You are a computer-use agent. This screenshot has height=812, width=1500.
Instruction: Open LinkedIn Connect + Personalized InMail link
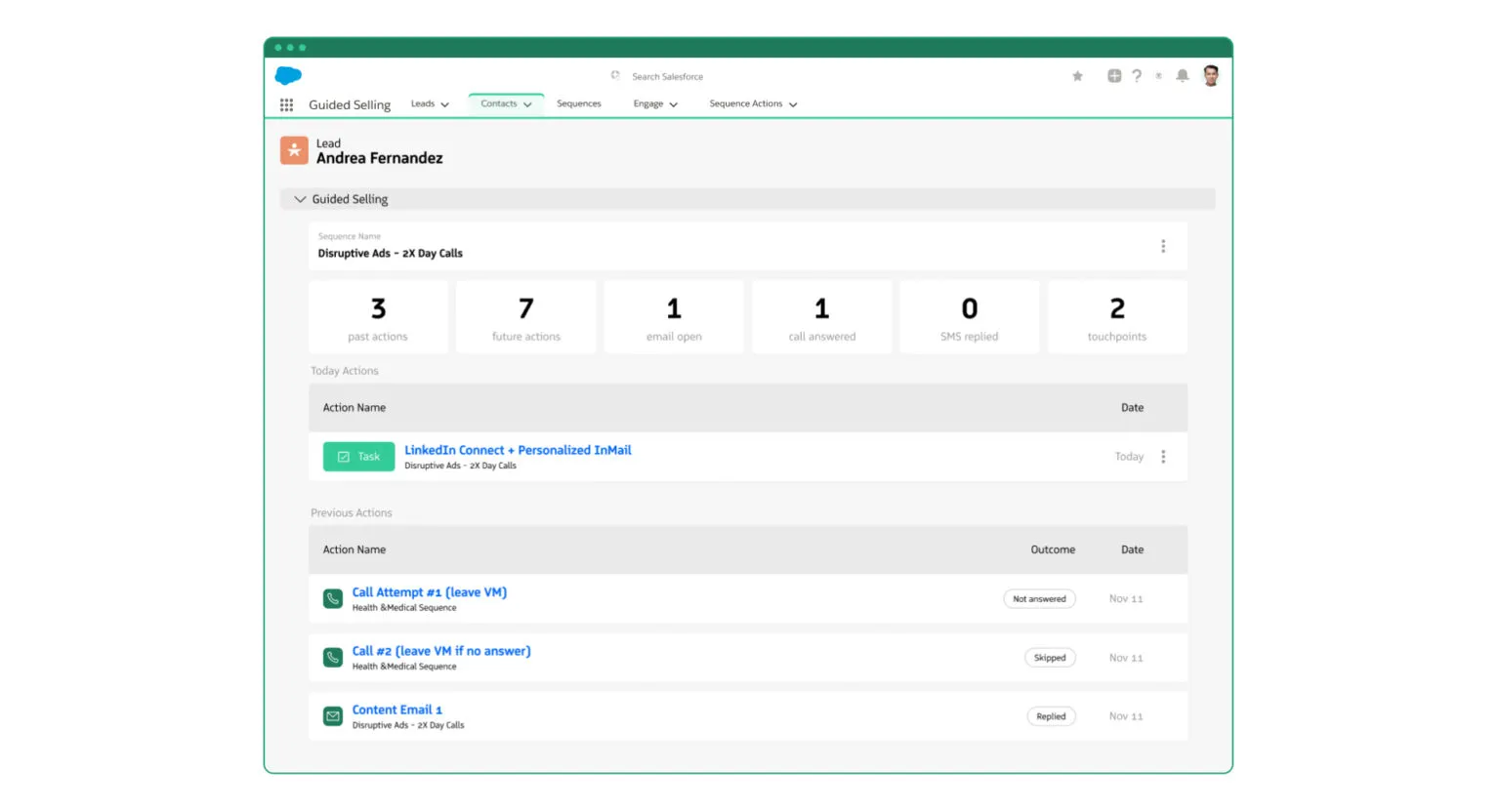(x=518, y=450)
